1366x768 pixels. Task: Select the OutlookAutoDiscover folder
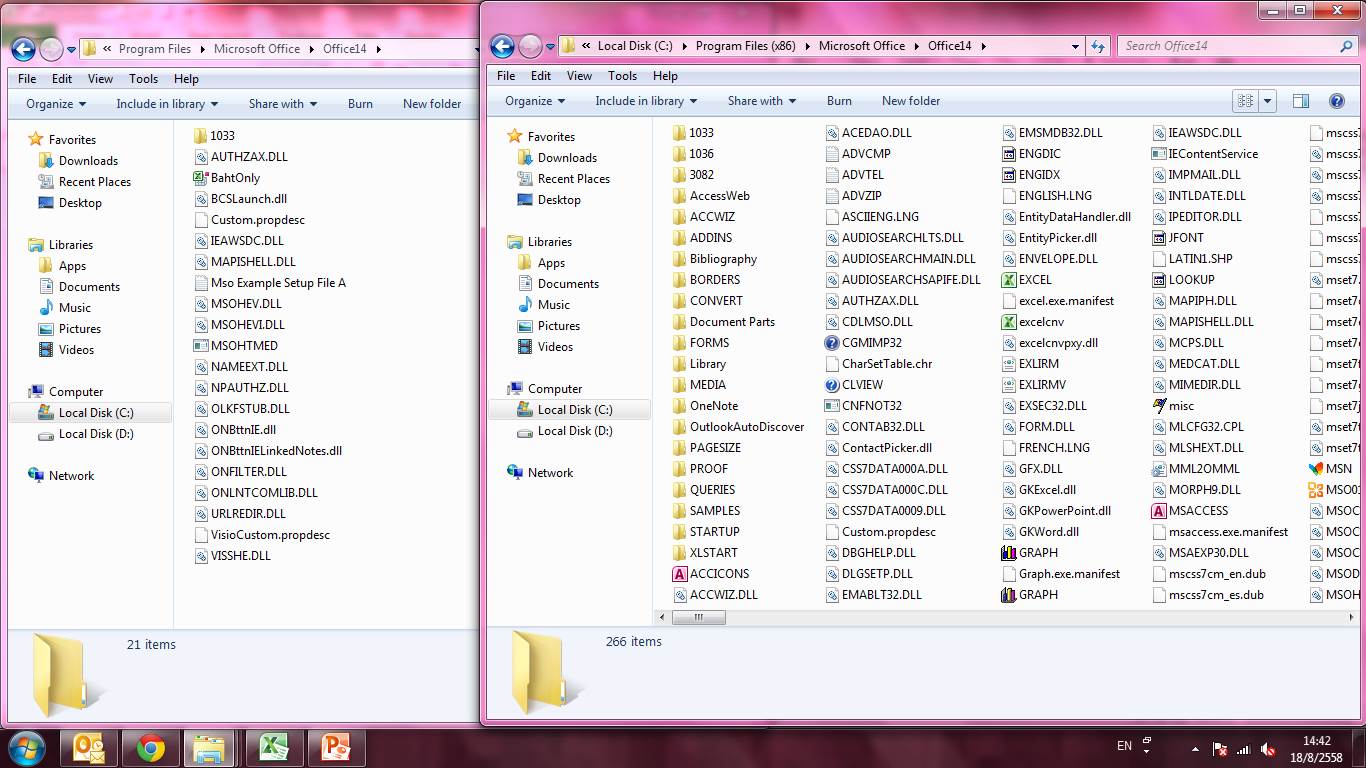(x=739, y=427)
